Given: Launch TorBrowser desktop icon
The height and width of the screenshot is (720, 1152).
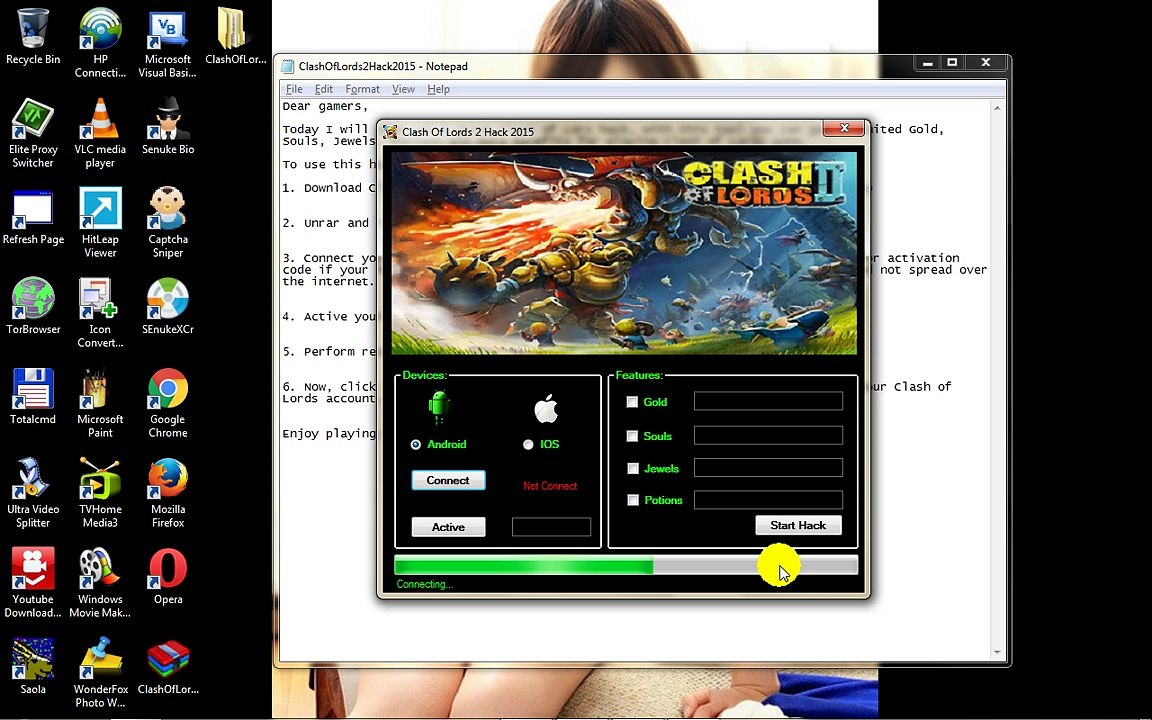Looking at the screenshot, I should click(32, 306).
